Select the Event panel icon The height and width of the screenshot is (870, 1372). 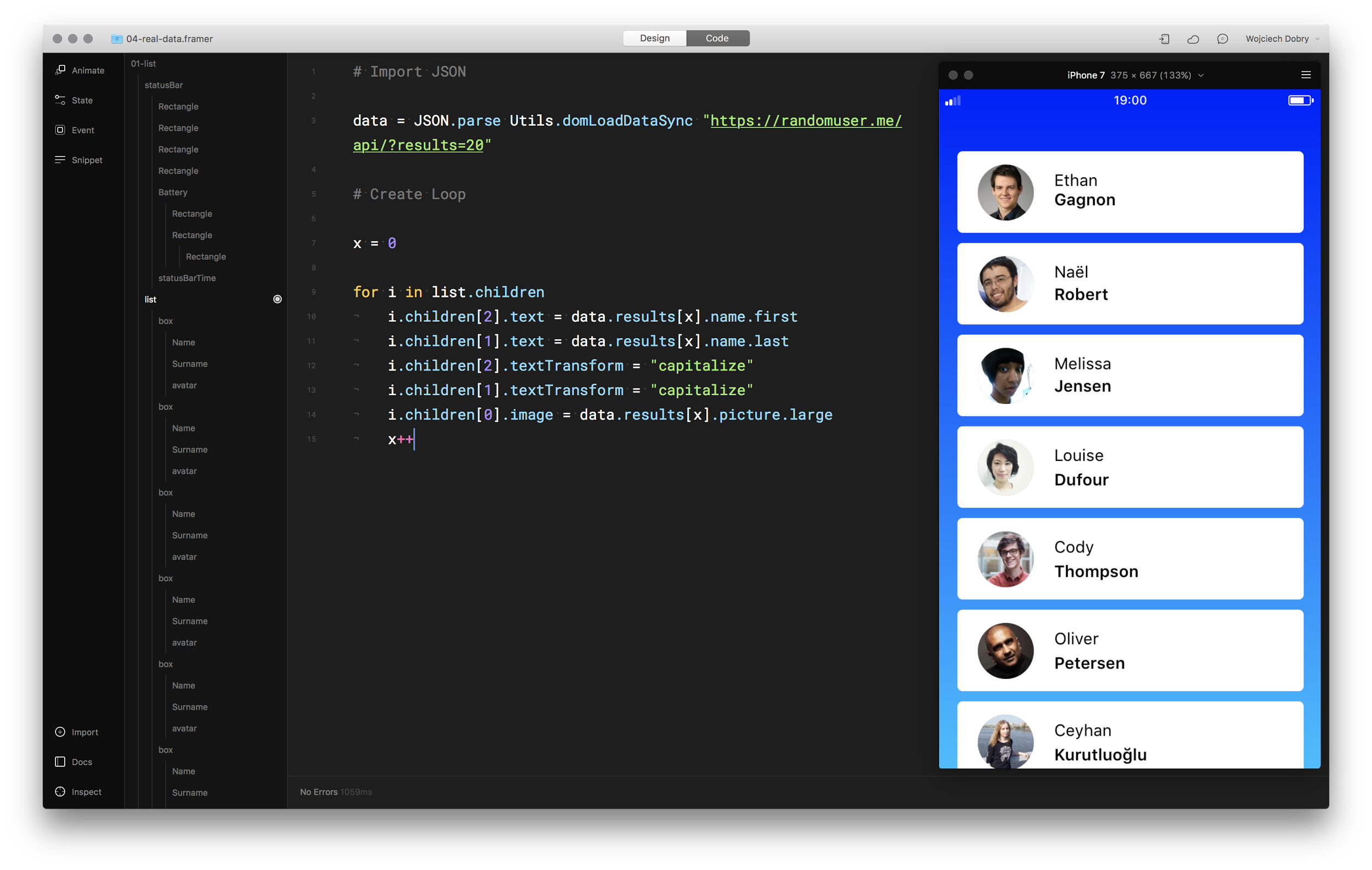[60, 130]
